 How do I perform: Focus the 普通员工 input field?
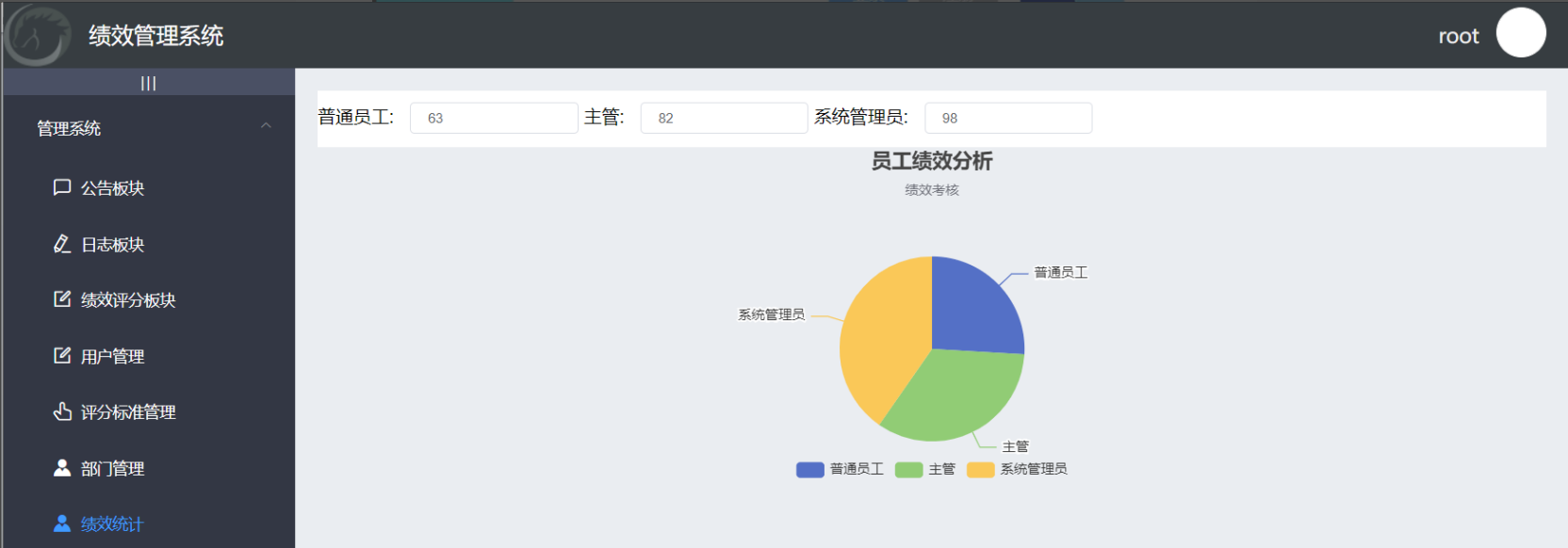494,118
